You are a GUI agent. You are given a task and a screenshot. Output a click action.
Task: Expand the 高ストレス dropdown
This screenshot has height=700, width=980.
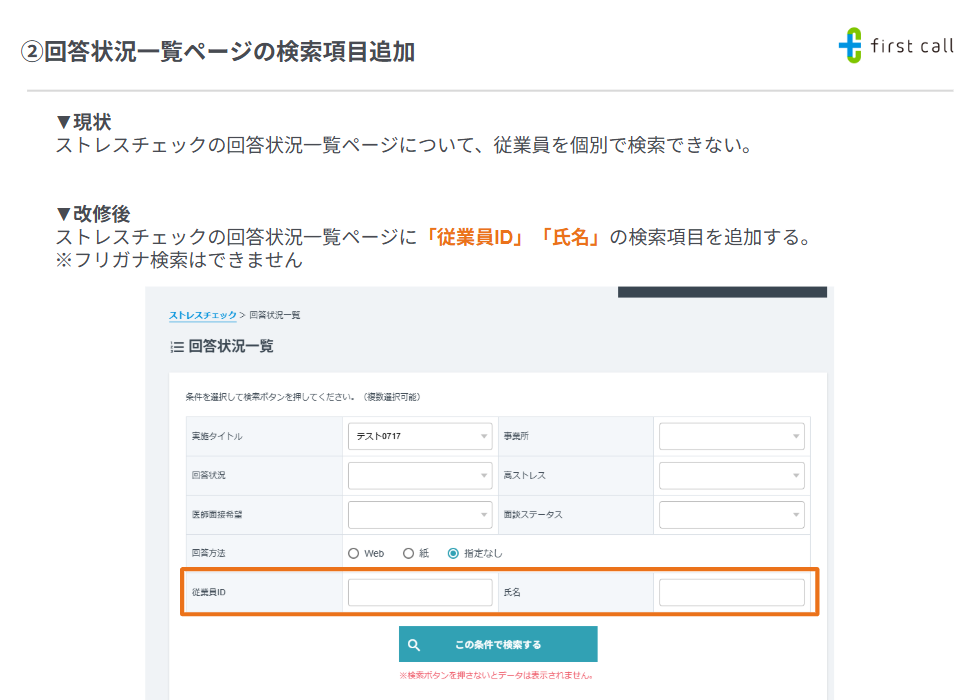pos(731,475)
